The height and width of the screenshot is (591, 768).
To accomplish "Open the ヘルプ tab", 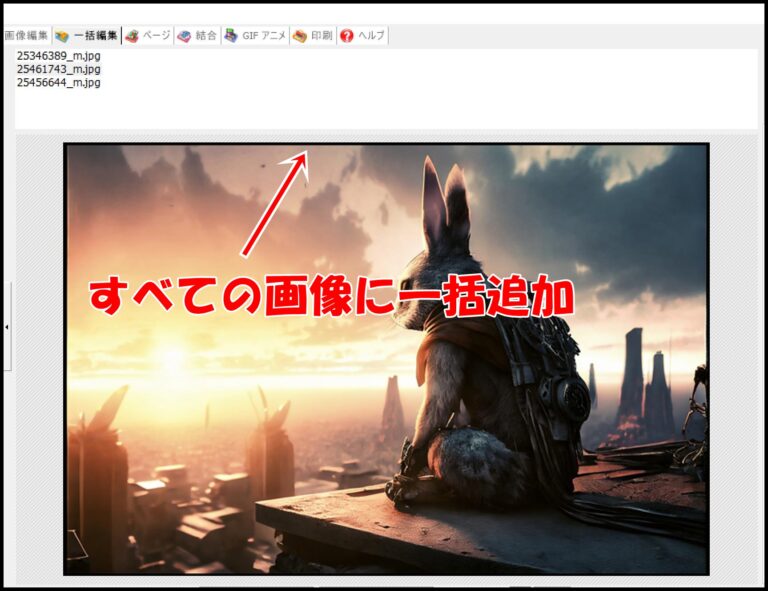I will 362,36.
